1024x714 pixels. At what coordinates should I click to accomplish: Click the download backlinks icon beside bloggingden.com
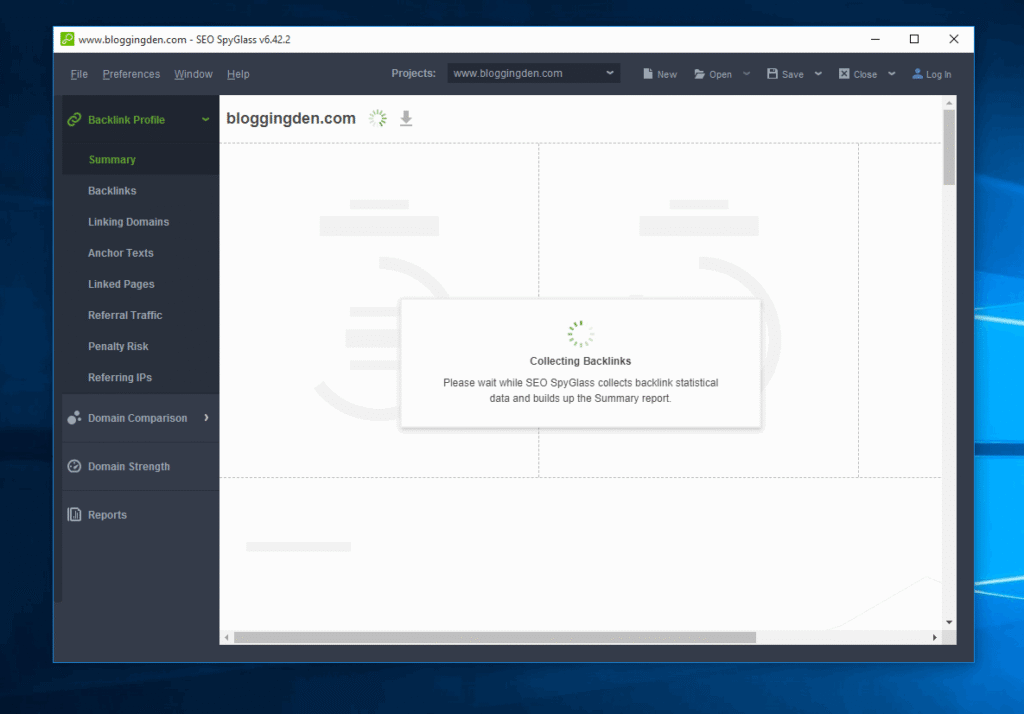[x=406, y=118]
